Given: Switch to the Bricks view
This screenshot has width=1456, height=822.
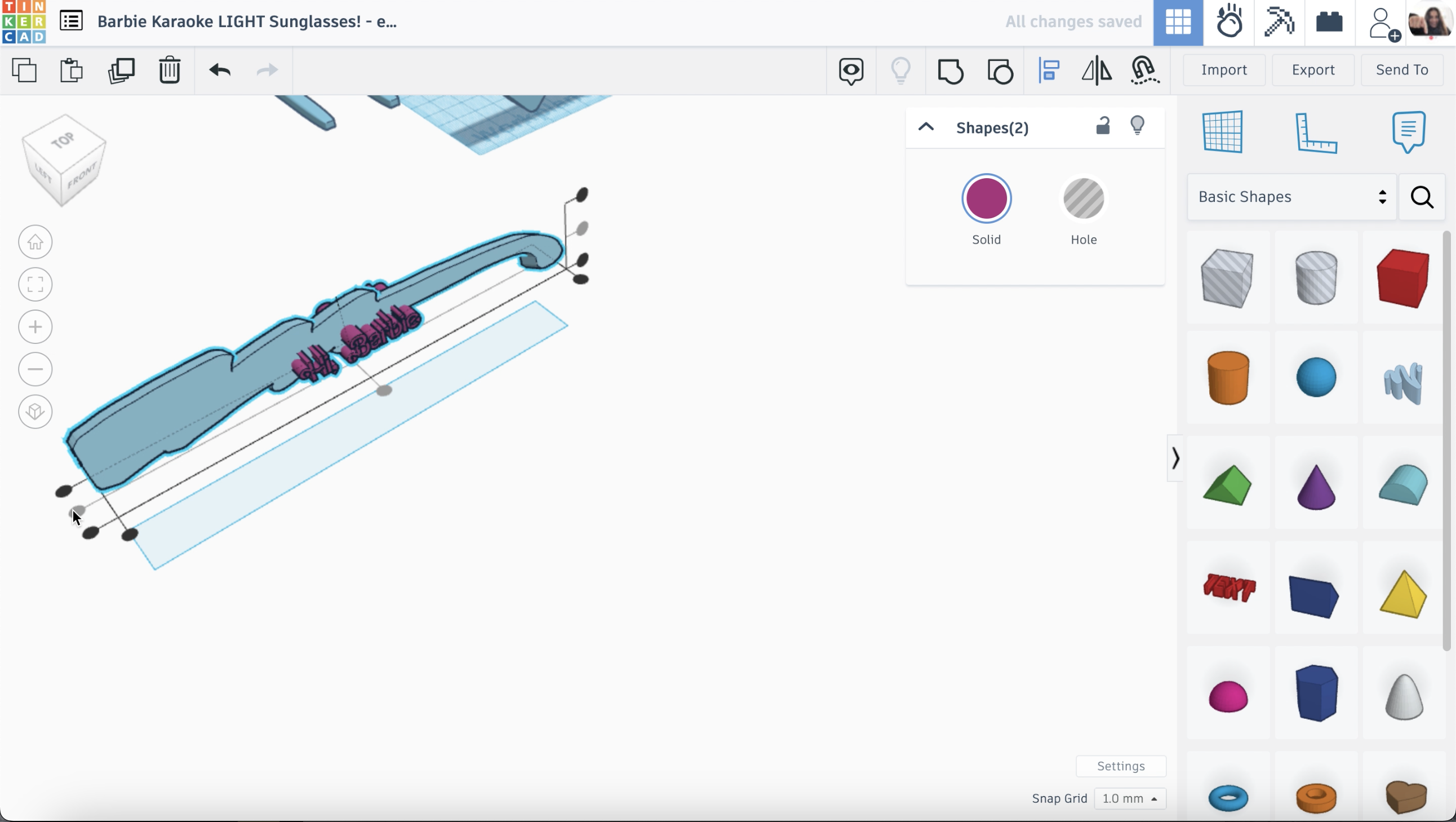Looking at the screenshot, I should pyautogui.click(x=1329, y=22).
